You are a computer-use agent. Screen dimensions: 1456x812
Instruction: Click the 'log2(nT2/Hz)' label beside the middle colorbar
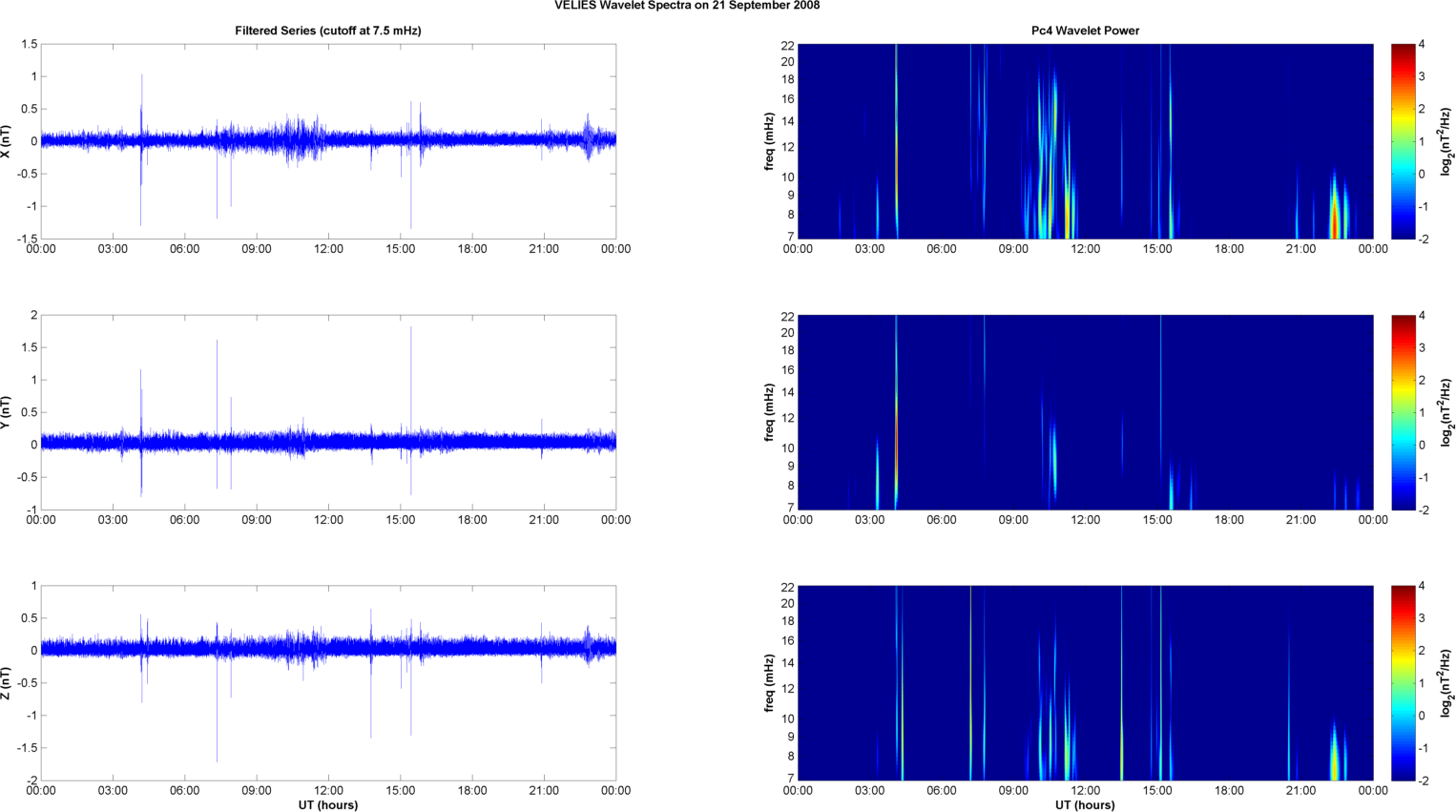(1446, 412)
